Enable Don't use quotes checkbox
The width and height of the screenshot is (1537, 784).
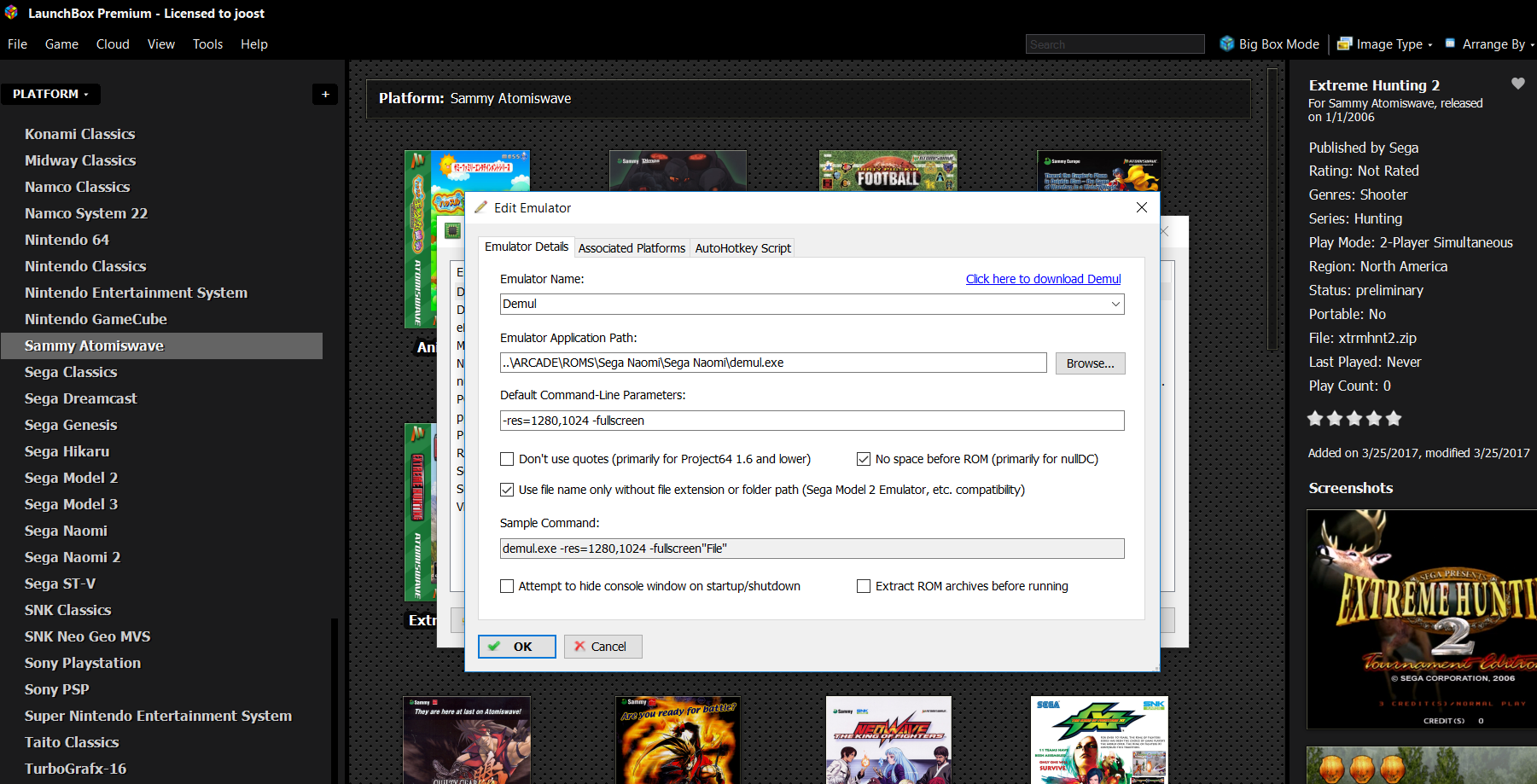click(507, 459)
